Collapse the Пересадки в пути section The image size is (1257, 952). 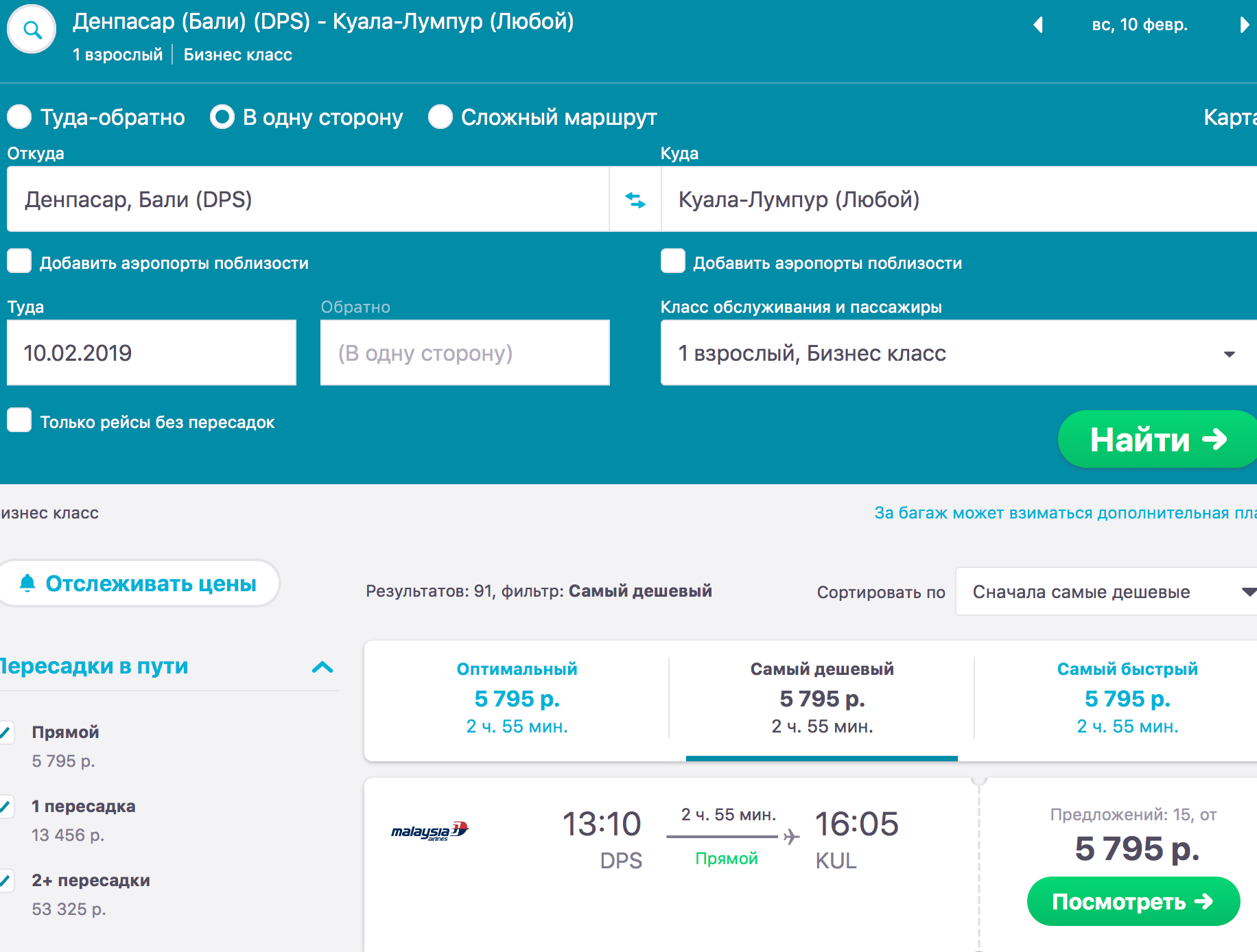[x=322, y=667]
